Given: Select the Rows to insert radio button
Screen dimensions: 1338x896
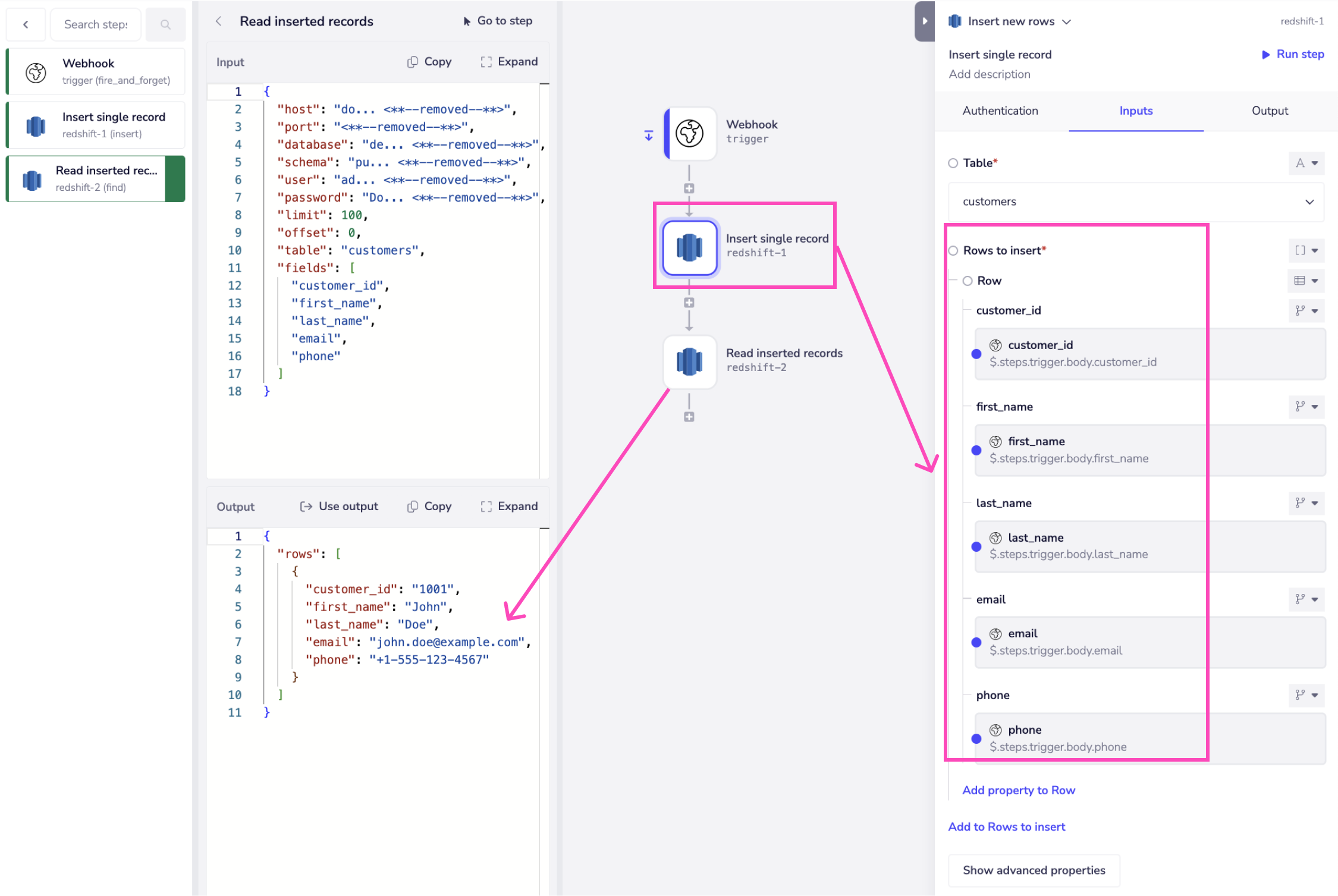Looking at the screenshot, I should click(953, 251).
